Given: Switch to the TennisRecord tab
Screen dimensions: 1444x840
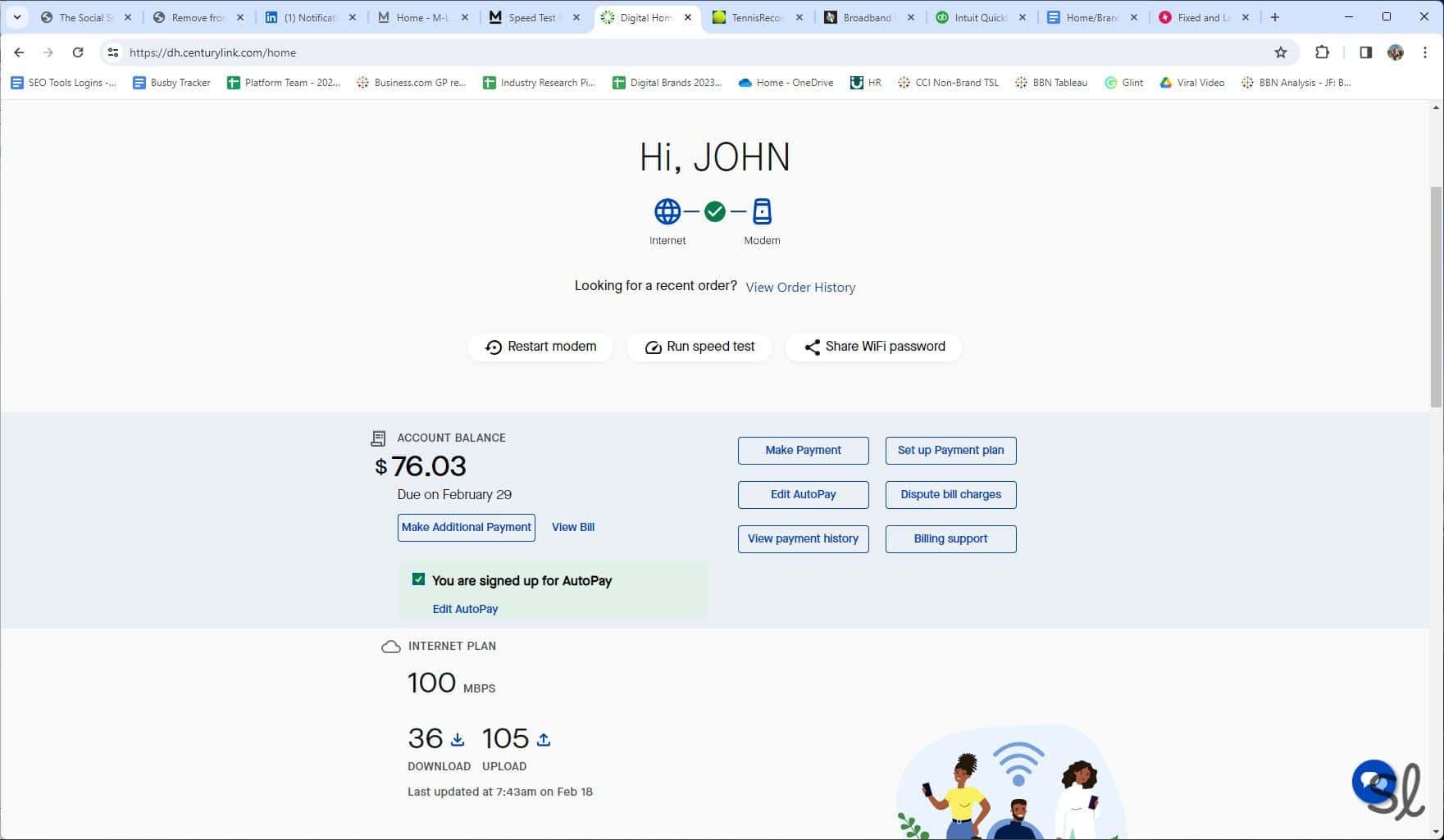Looking at the screenshot, I should tap(756, 17).
